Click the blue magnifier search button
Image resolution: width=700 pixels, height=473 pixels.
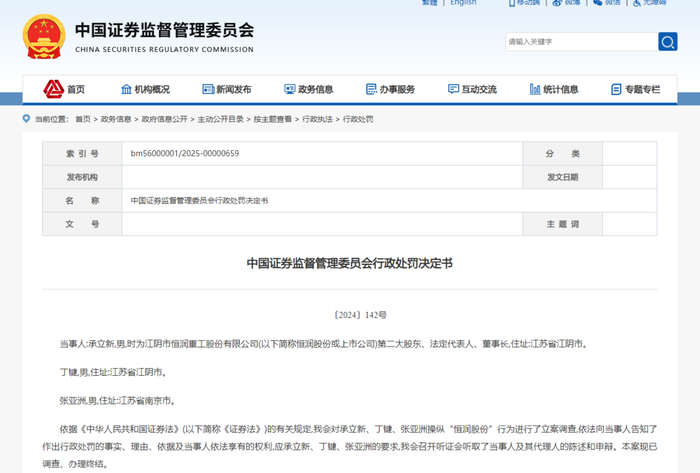point(667,41)
